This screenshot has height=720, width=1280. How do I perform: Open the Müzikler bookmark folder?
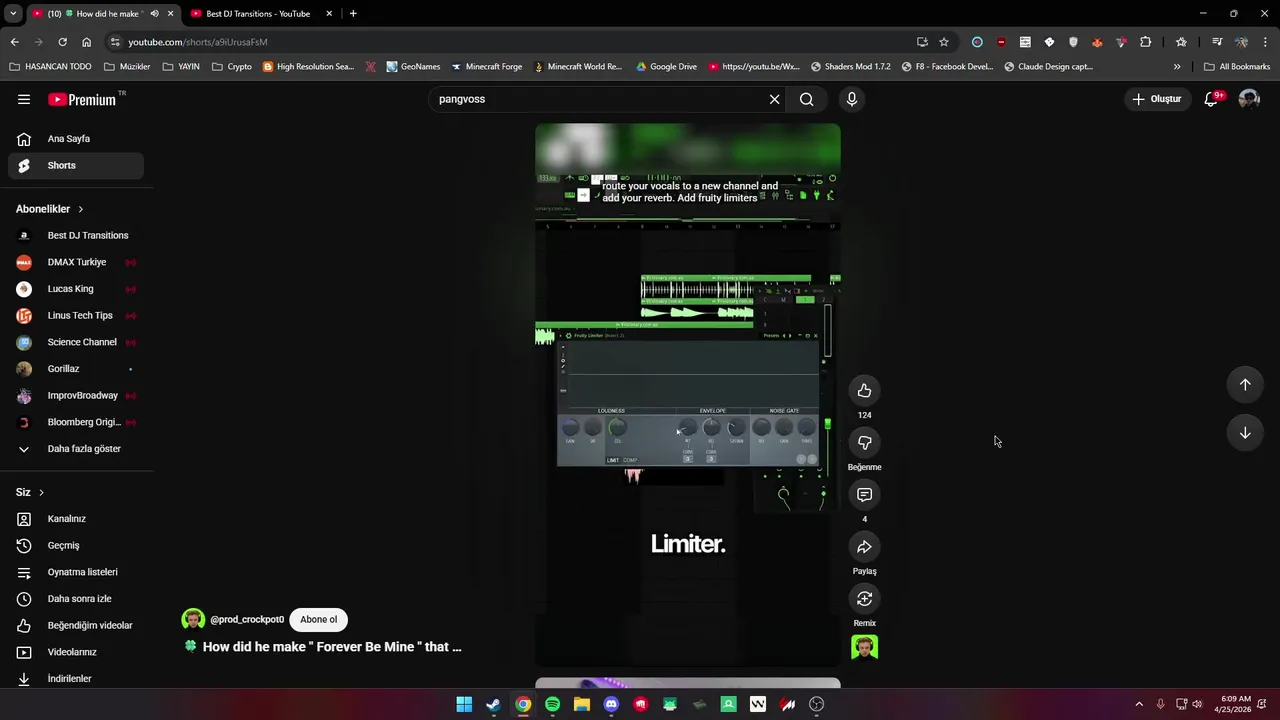125,67
